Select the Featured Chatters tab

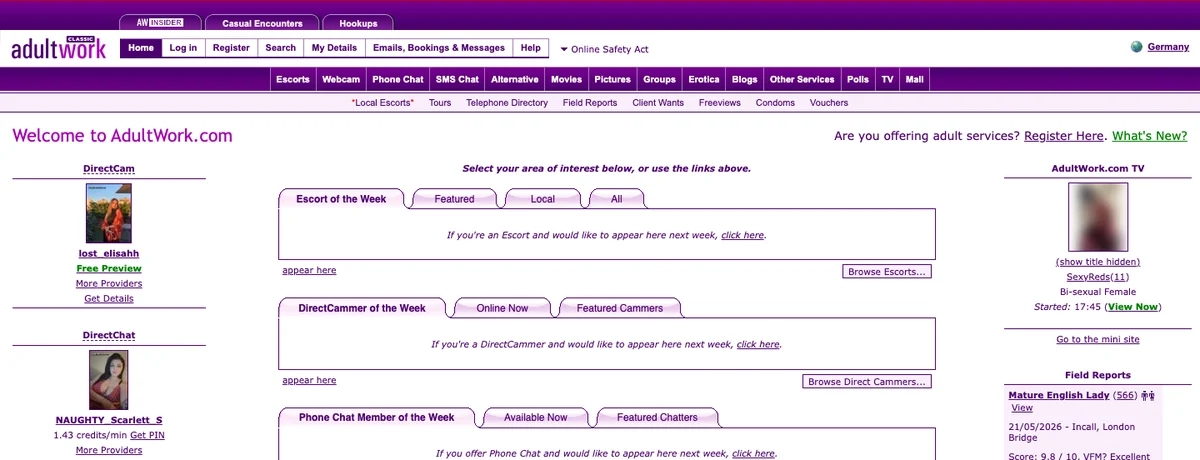(657, 417)
